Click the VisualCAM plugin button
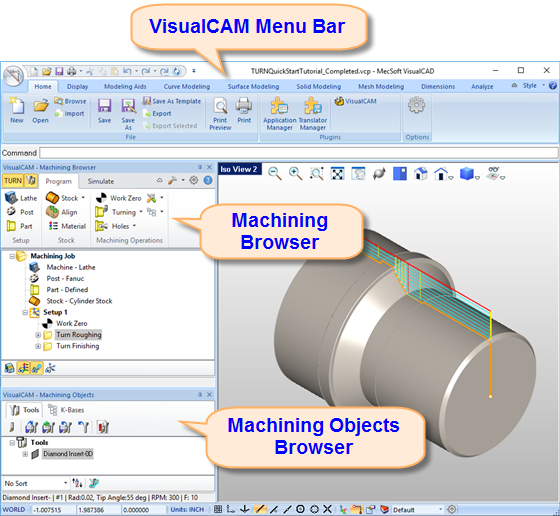 pyautogui.click(x=356, y=101)
